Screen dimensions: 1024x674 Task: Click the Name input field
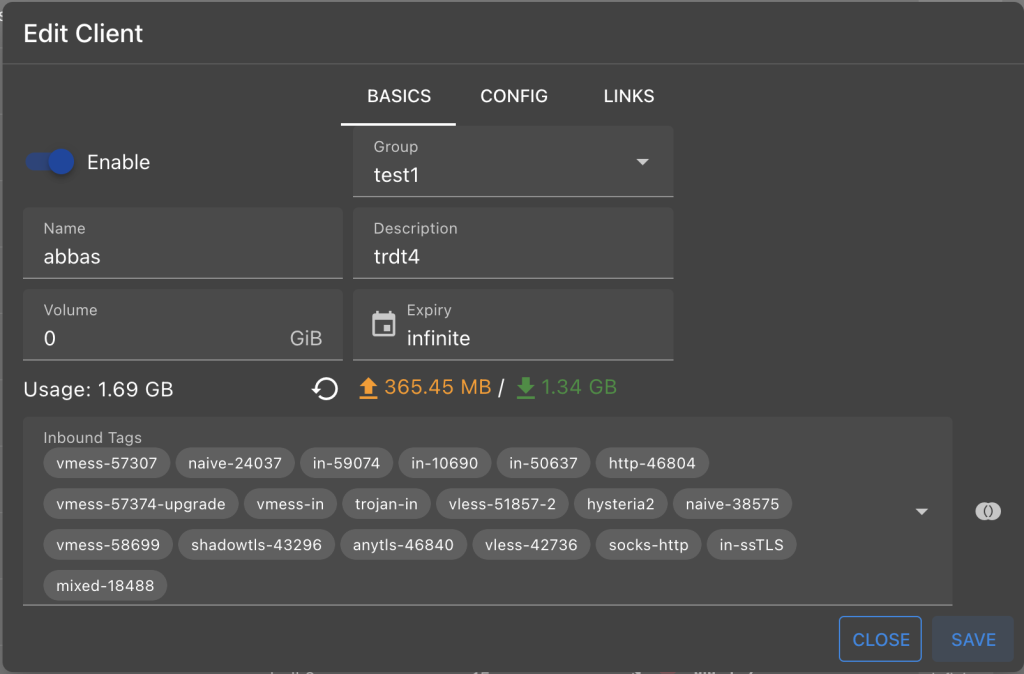point(183,244)
